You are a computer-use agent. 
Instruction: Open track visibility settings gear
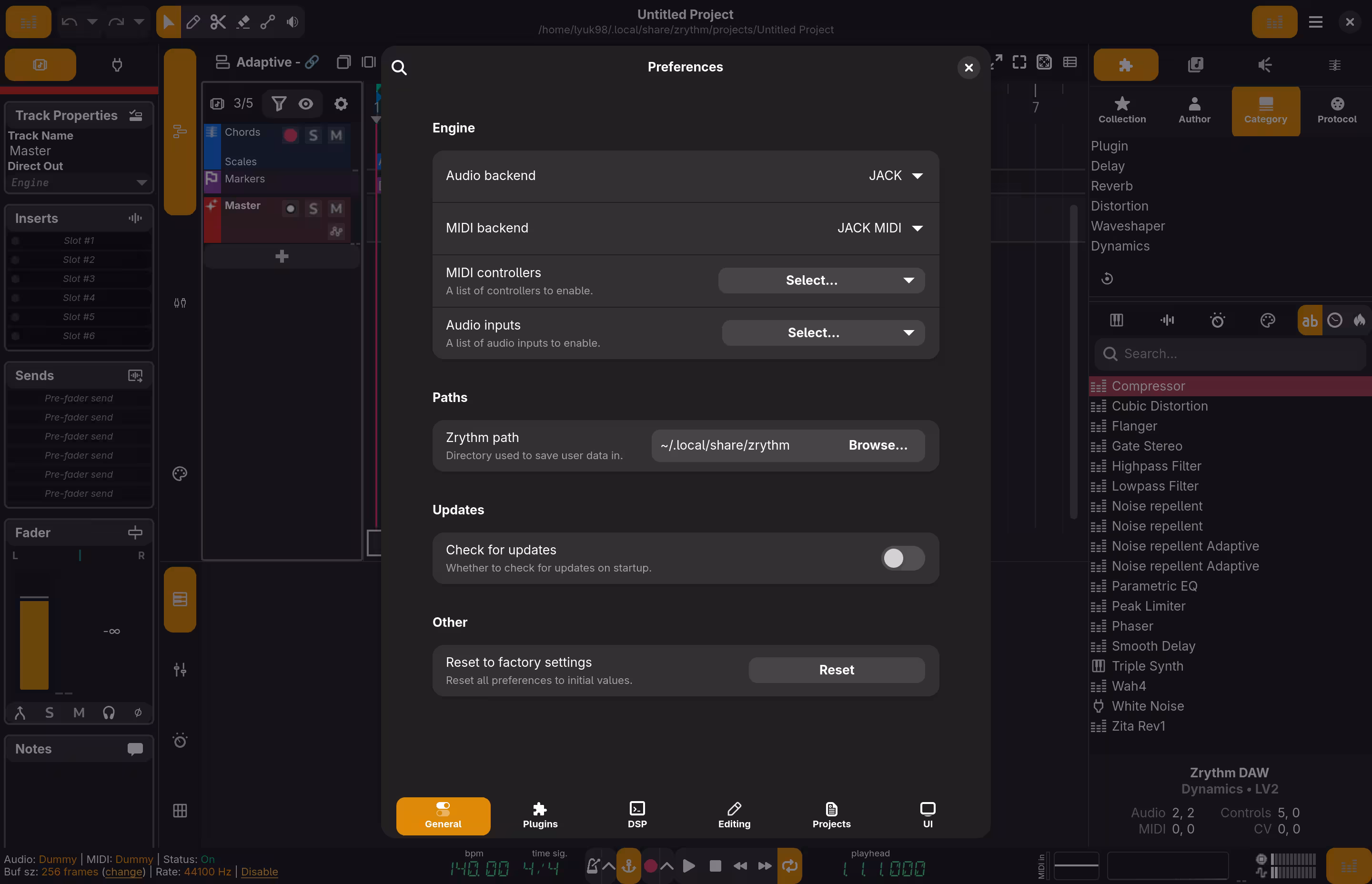[341, 103]
